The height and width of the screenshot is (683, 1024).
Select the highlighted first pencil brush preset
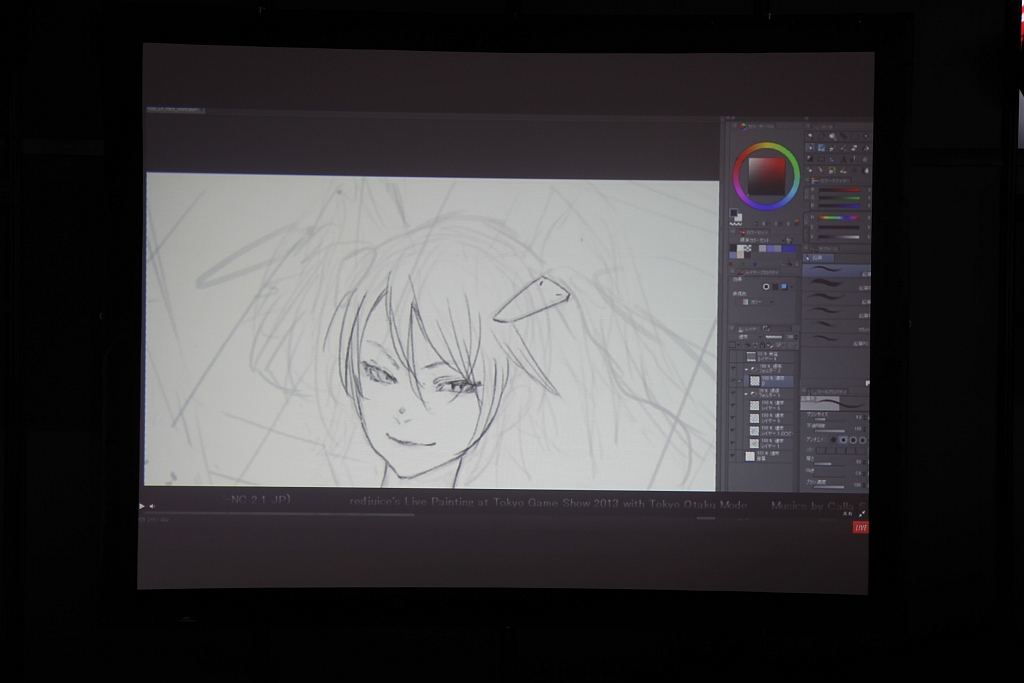(837, 270)
